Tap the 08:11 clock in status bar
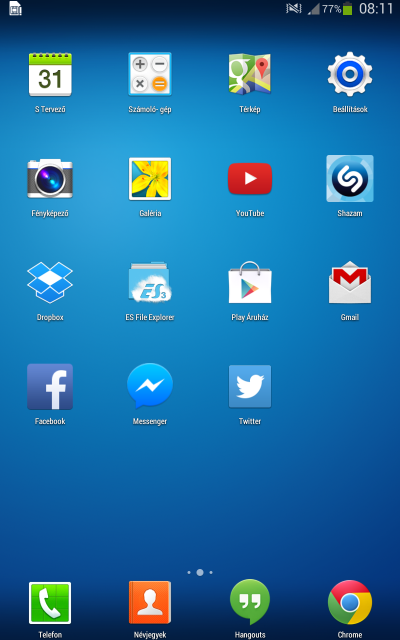Screen dimensions: 400x640 pos(376,9)
